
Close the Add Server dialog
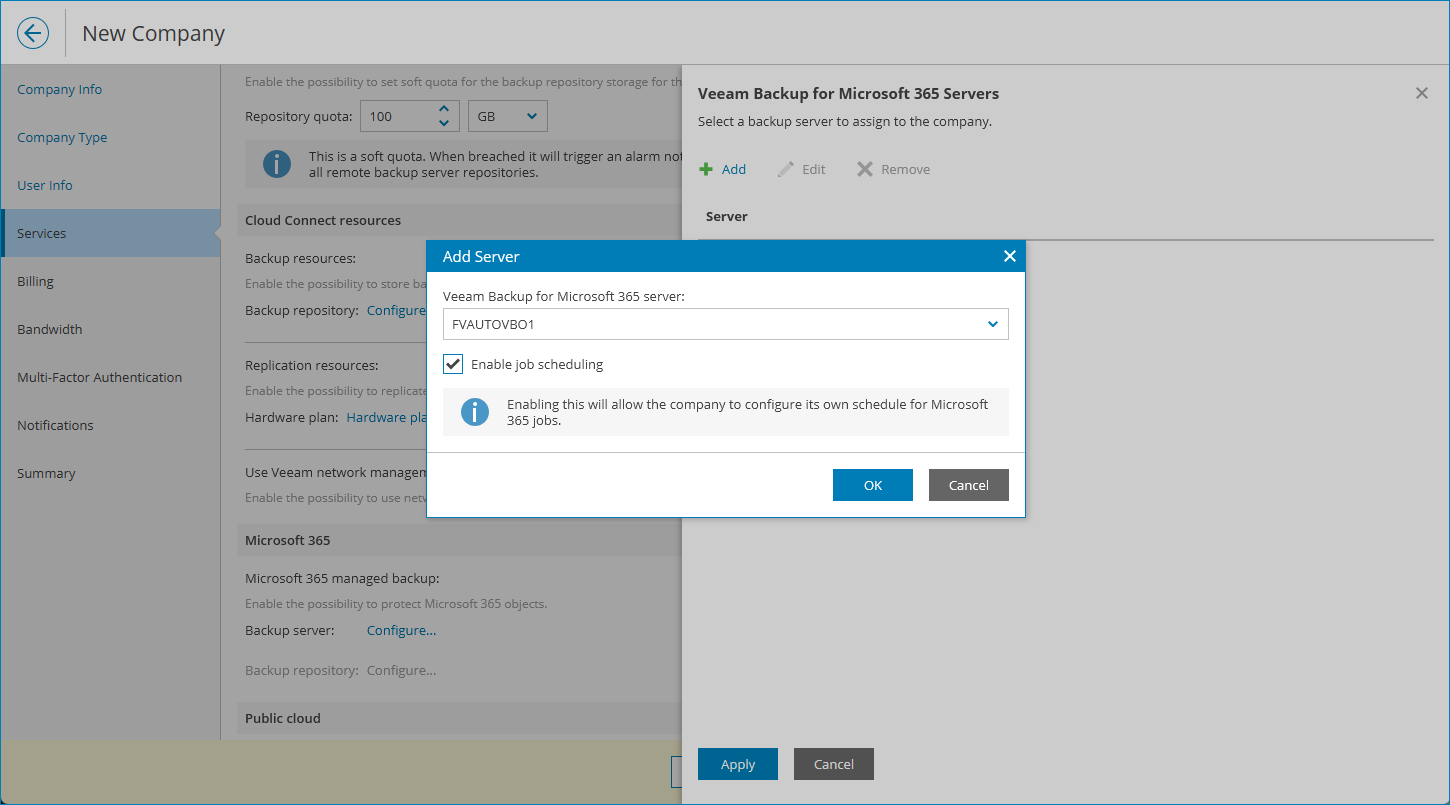[x=1009, y=257]
